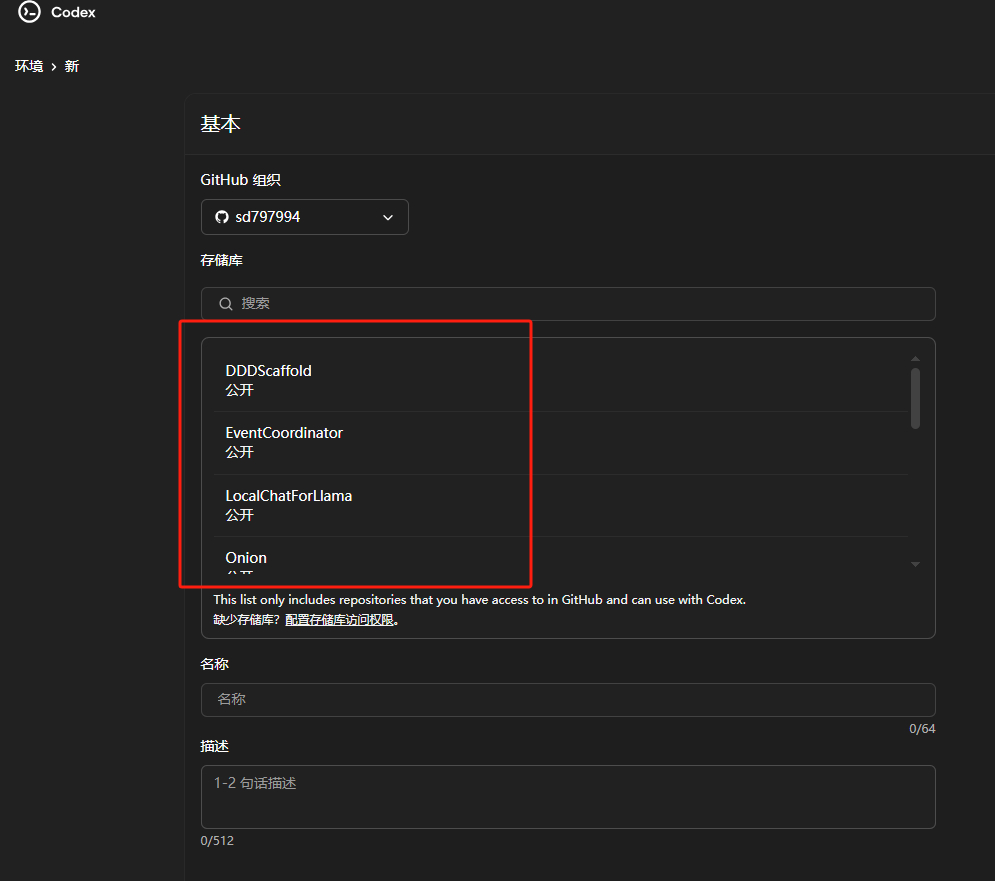Click the Codex terminal logo icon

pos(29,13)
